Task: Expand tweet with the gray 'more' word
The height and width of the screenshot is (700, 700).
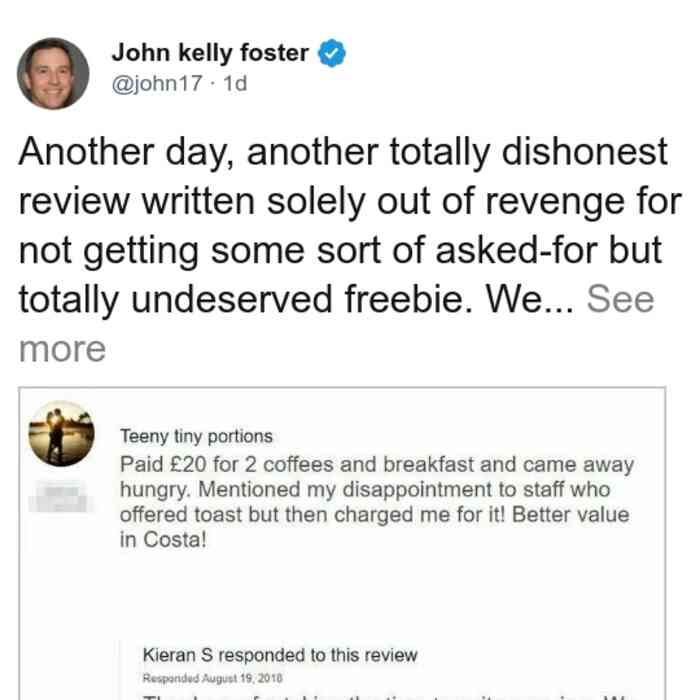Action: (x=62, y=349)
